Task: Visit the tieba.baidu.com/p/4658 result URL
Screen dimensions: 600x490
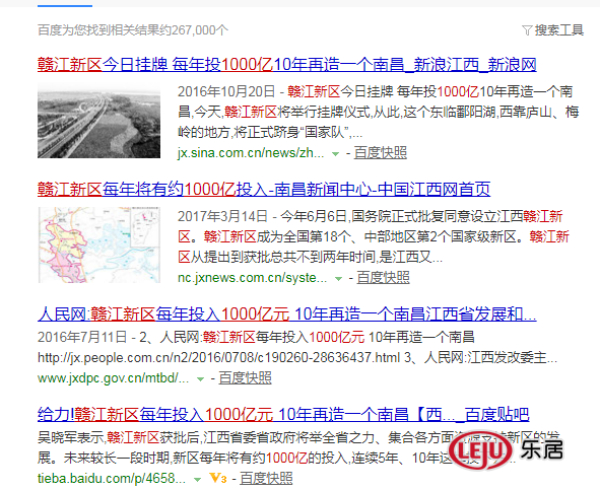Action: [x=112, y=478]
